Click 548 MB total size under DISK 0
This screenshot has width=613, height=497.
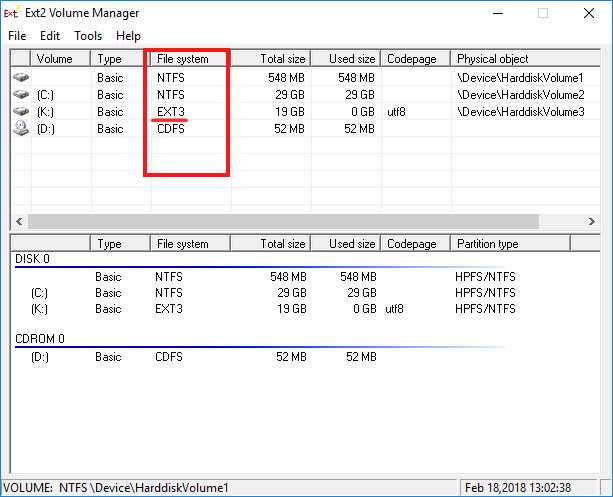(x=289, y=277)
